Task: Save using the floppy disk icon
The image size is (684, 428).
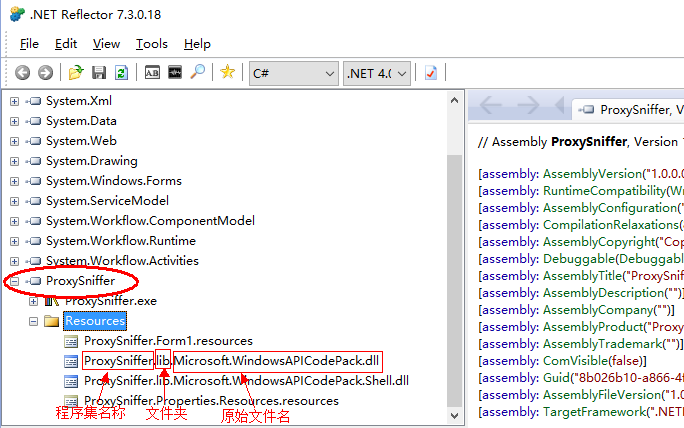Action: (x=99, y=72)
